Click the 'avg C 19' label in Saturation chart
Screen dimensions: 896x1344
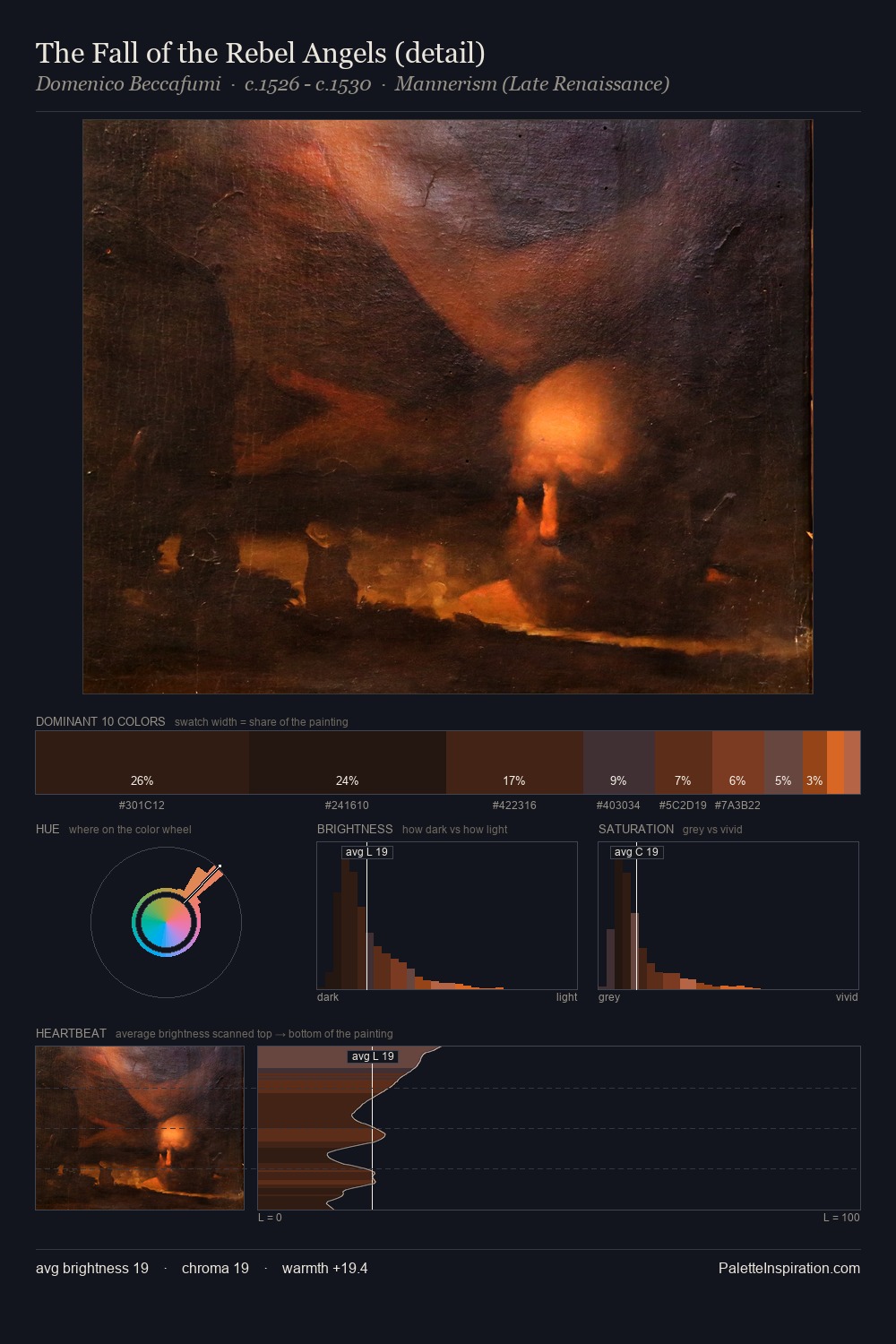(636, 852)
